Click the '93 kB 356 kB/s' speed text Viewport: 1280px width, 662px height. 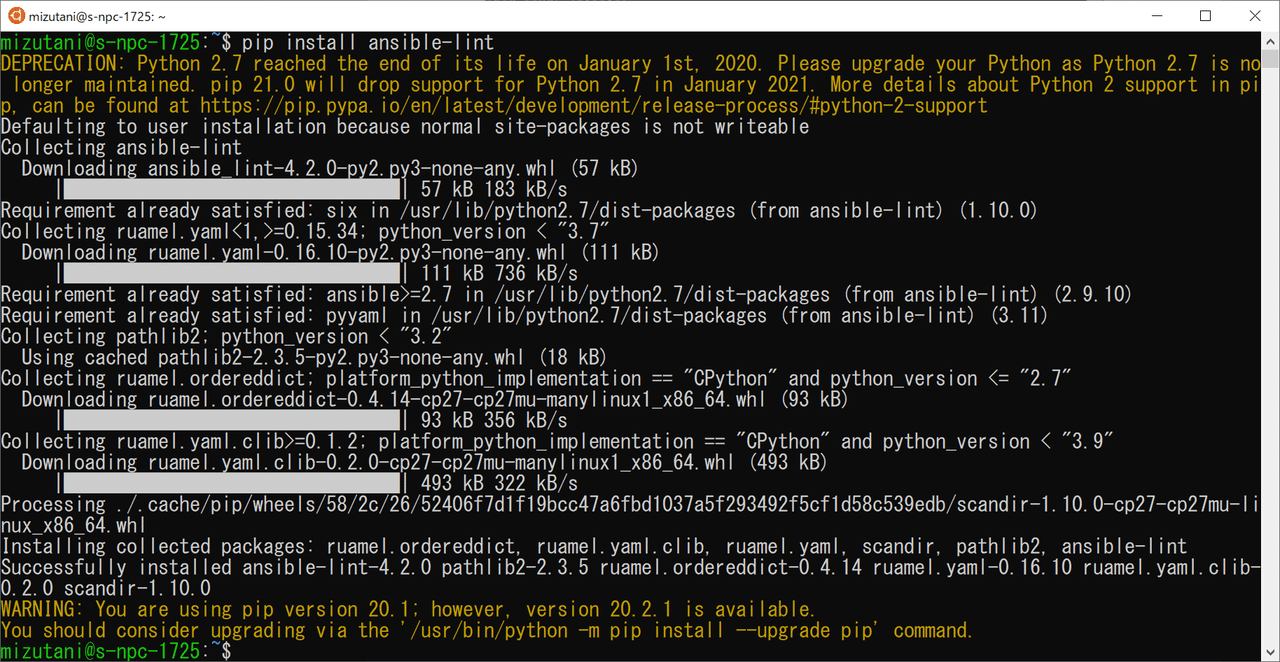(x=494, y=421)
